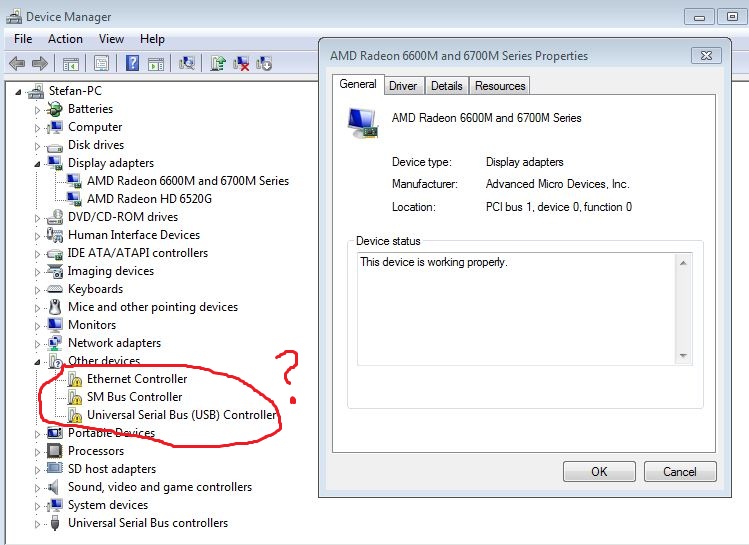Select the Ethernet Controller entry

[x=137, y=379]
